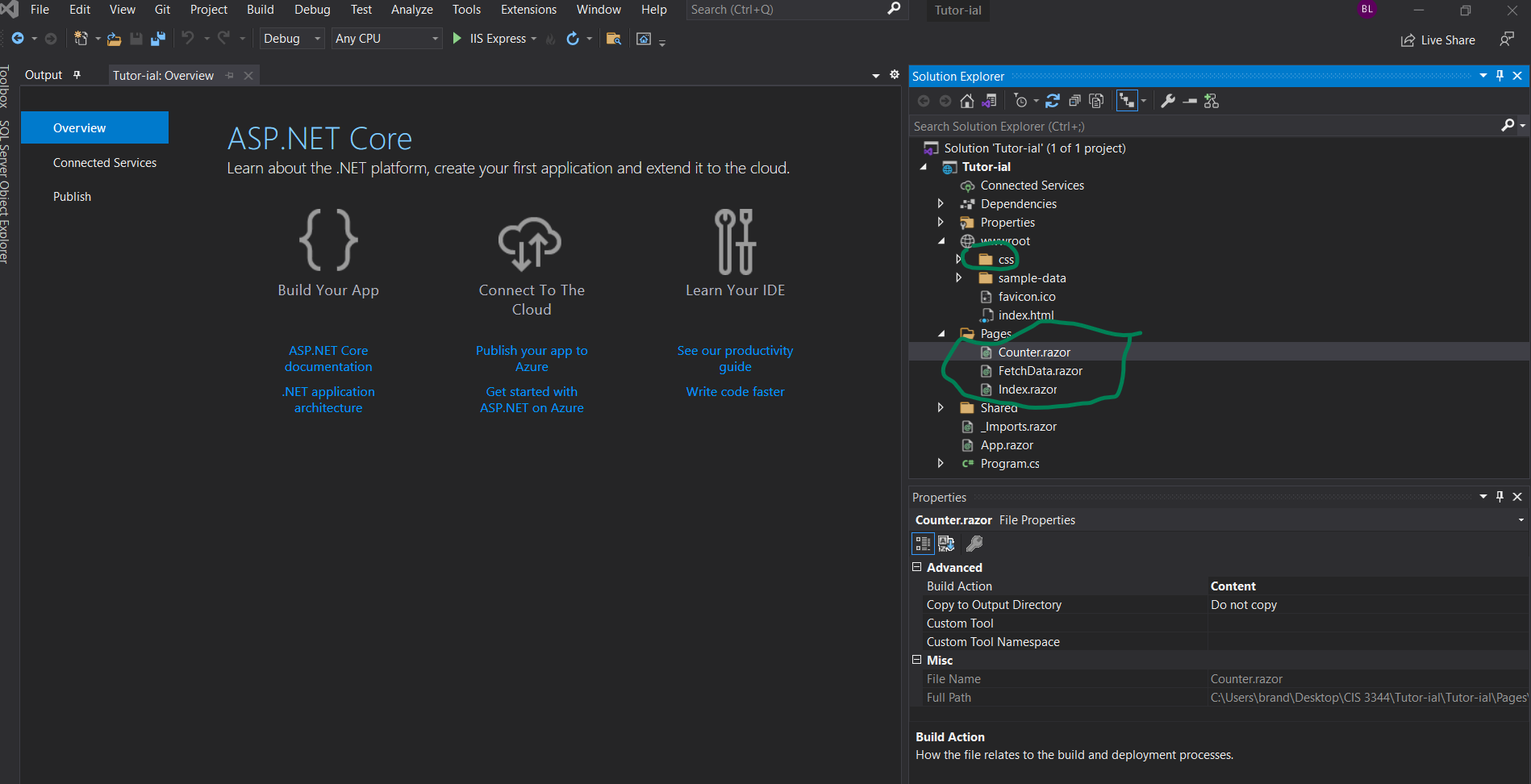Collapse the Tutor-ial project node

click(x=924, y=166)
